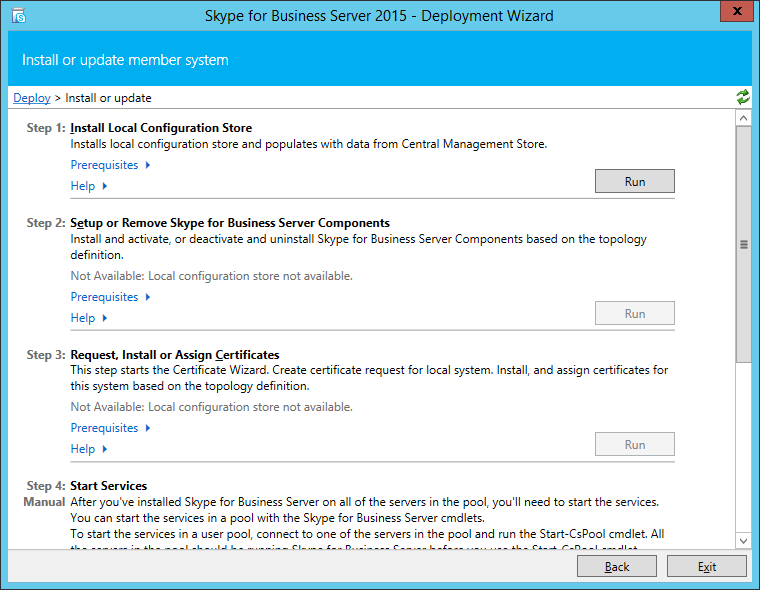
Task: Click the green refresh icon
Action: [743, 97]
